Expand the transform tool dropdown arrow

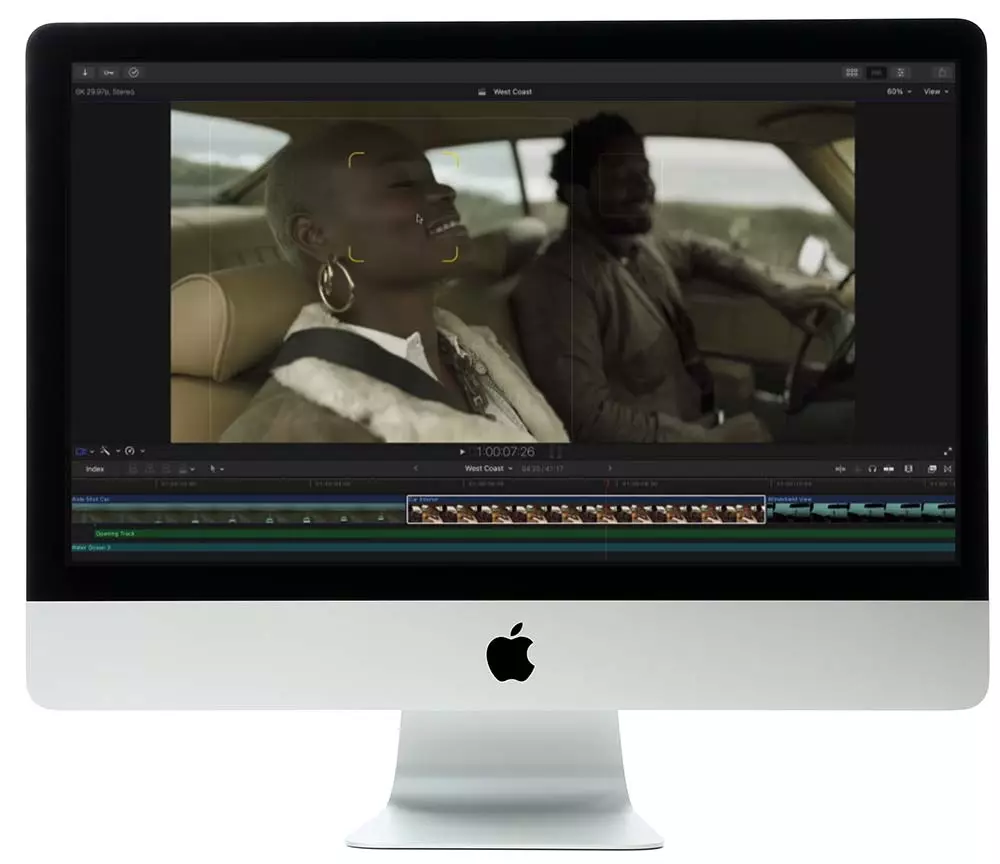coord(92,451)
